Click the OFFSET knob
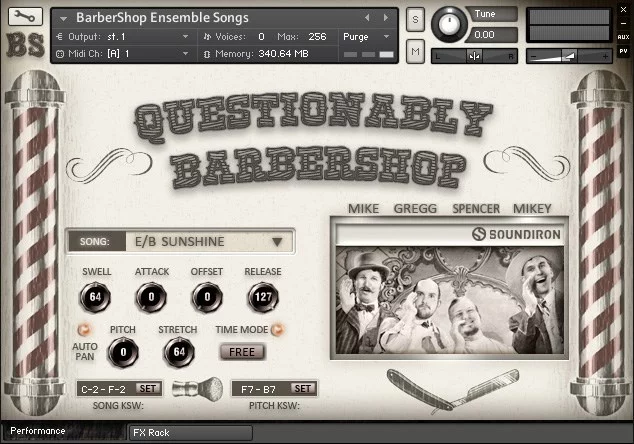This screenshot has width=634, height=444. tap(207, 298)
